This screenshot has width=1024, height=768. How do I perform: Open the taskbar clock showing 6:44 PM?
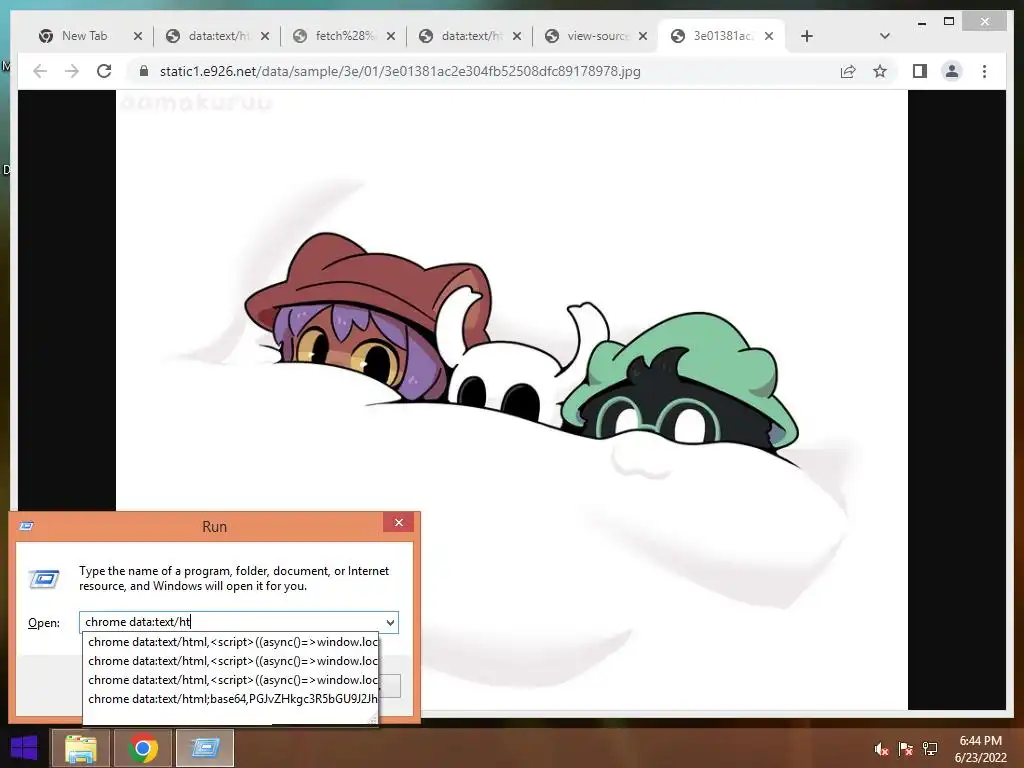980,749
